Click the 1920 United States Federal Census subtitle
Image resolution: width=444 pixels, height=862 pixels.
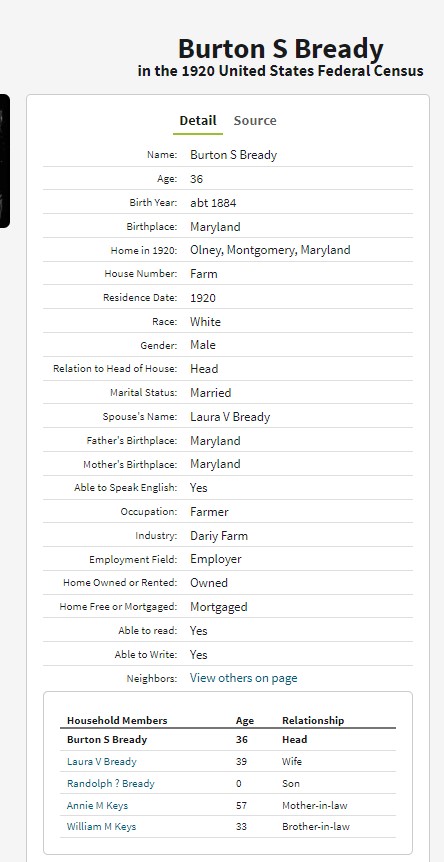click(281, 71)
